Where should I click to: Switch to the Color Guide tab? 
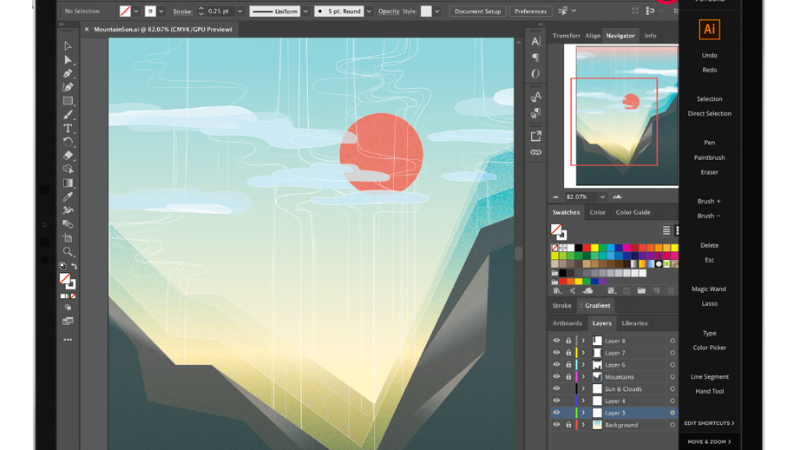point(634,212)
